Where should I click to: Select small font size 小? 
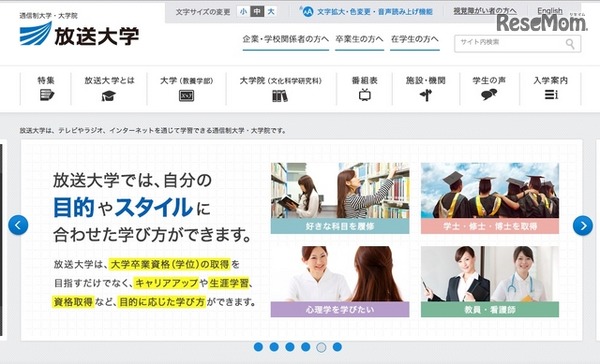coord(243,11)
